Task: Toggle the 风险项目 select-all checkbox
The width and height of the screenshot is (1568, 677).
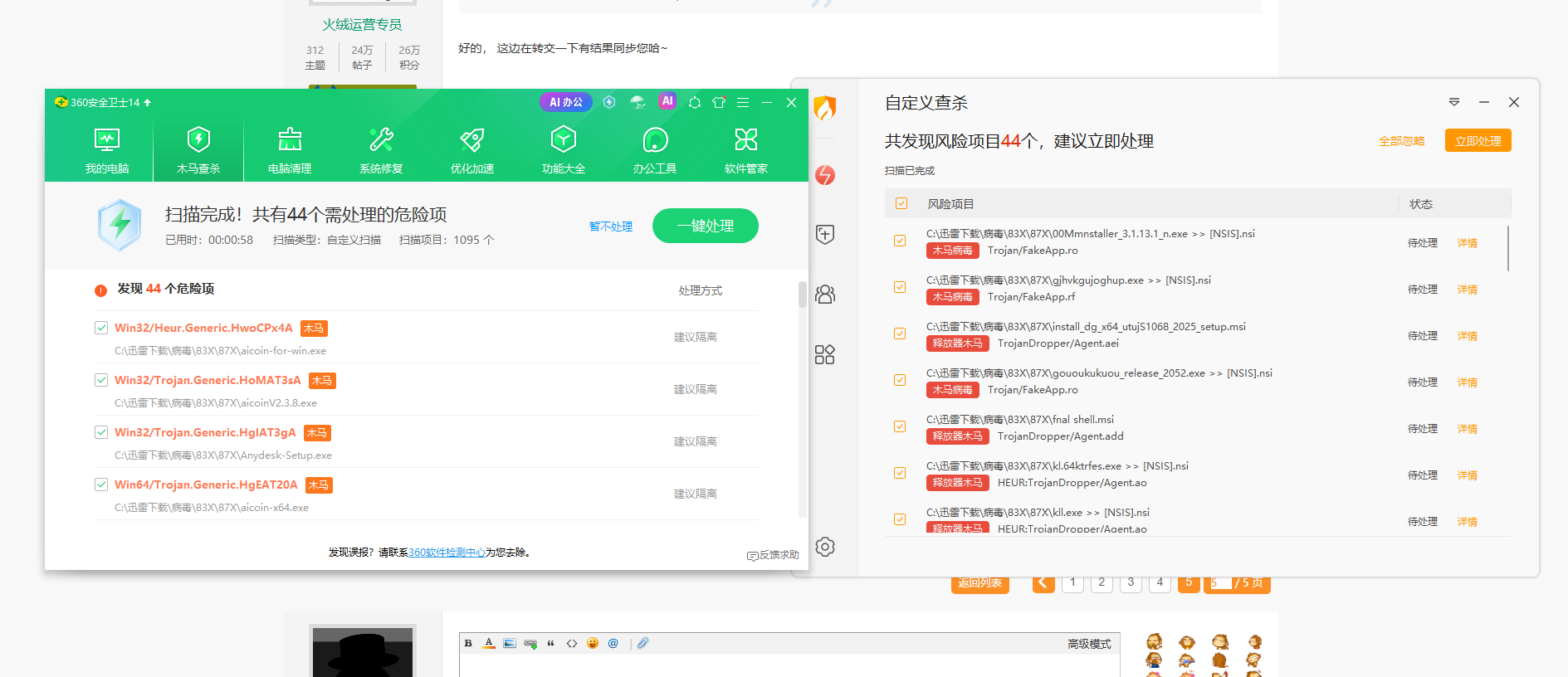Action: point(901,203)
